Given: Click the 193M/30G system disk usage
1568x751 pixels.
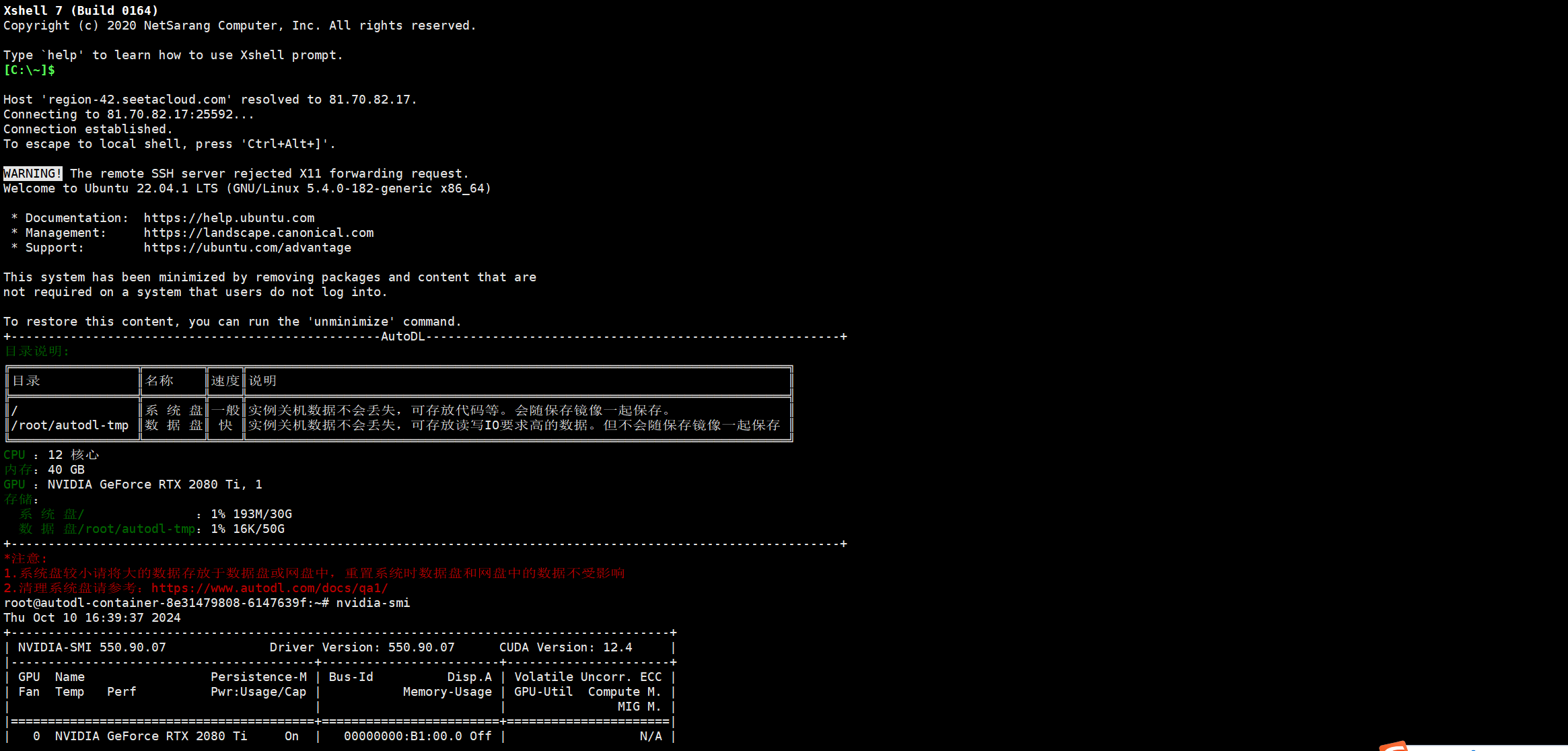Looking at the screenshot, I should [262, 514].
